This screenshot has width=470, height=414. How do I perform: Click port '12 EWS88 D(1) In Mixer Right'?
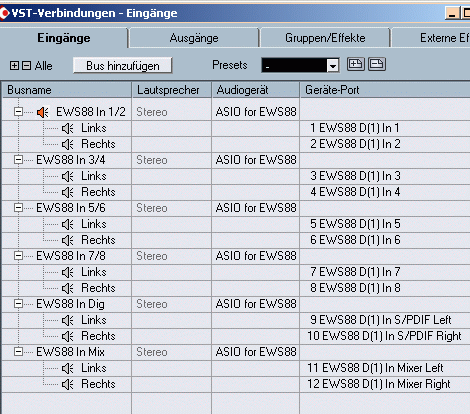coord(379,384)
